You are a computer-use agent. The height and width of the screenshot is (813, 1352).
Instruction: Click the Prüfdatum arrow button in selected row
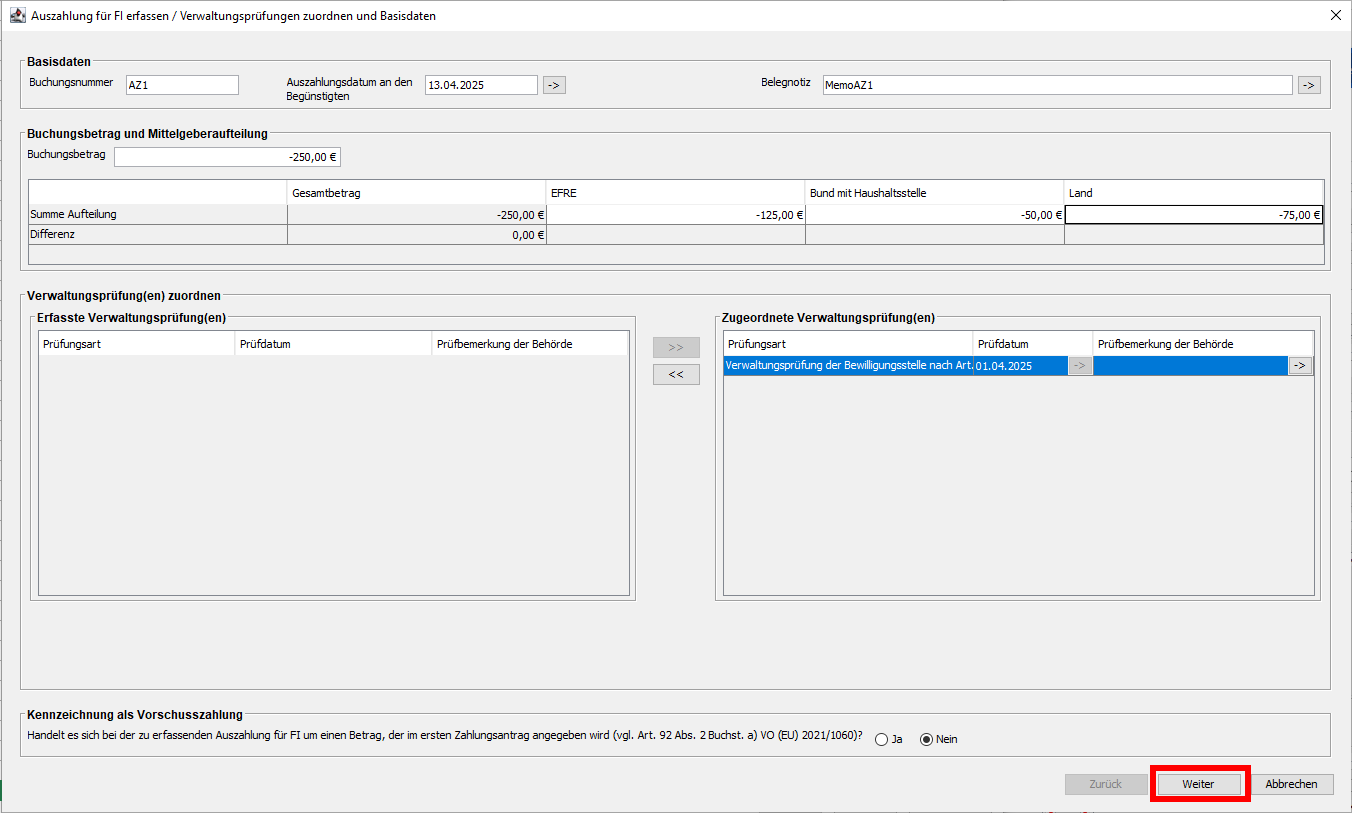1080,366
